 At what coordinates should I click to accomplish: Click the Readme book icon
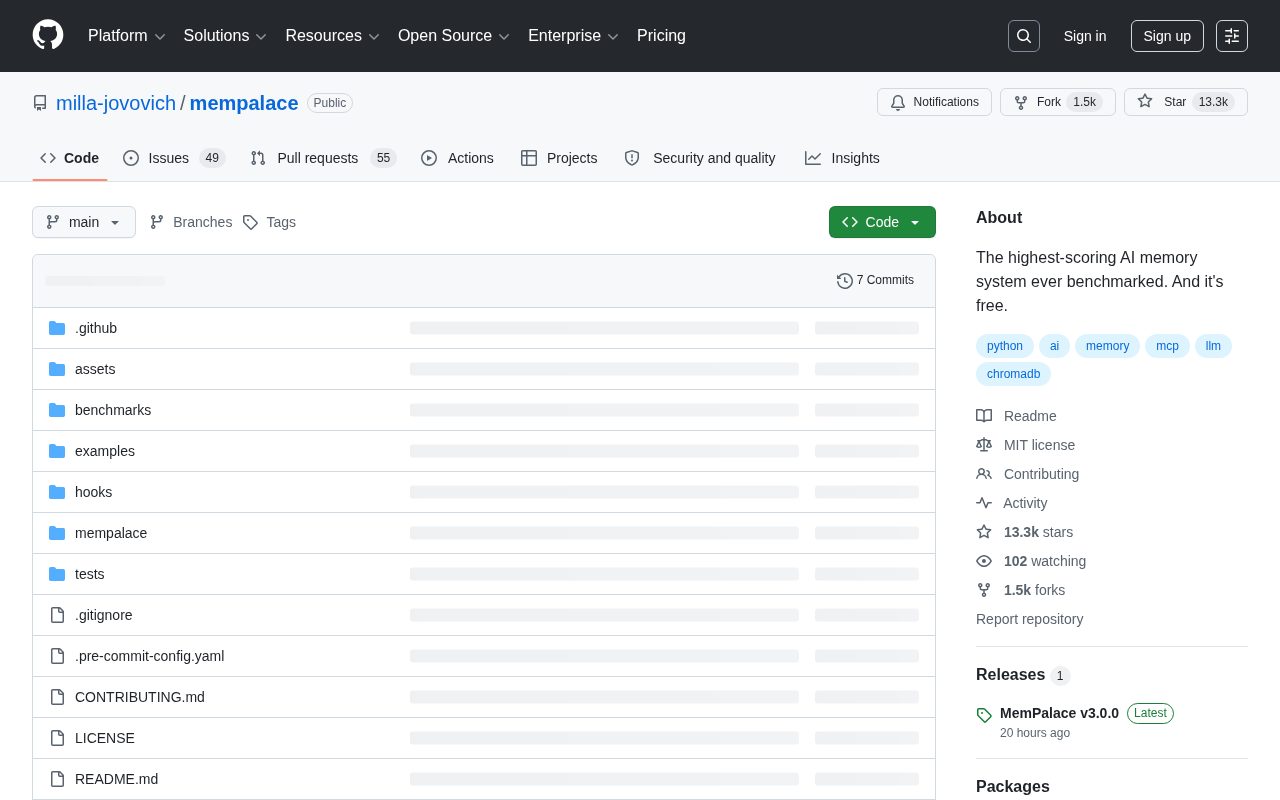984,416
